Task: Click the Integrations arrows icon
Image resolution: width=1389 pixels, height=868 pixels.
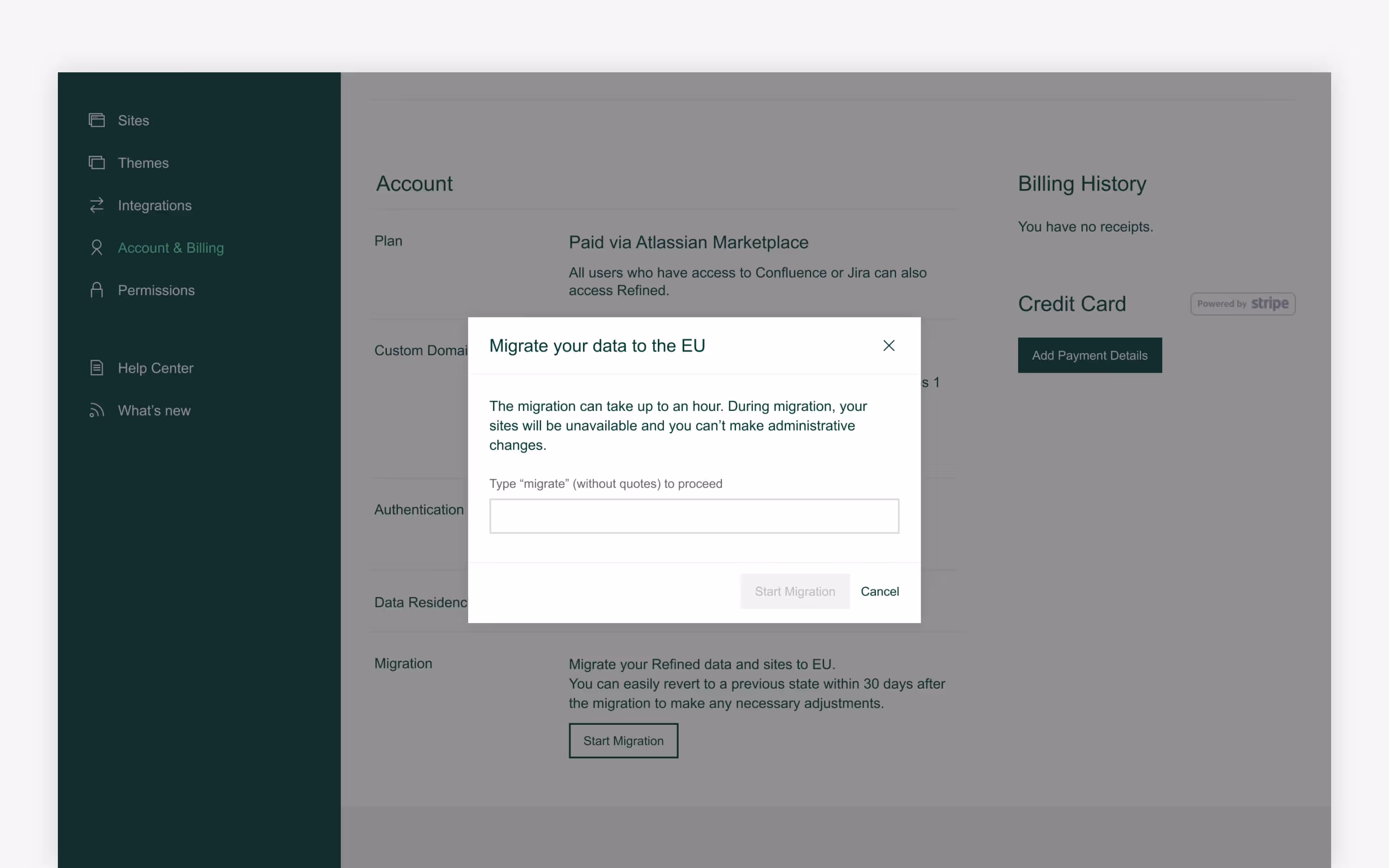Action: click(96, 205)
